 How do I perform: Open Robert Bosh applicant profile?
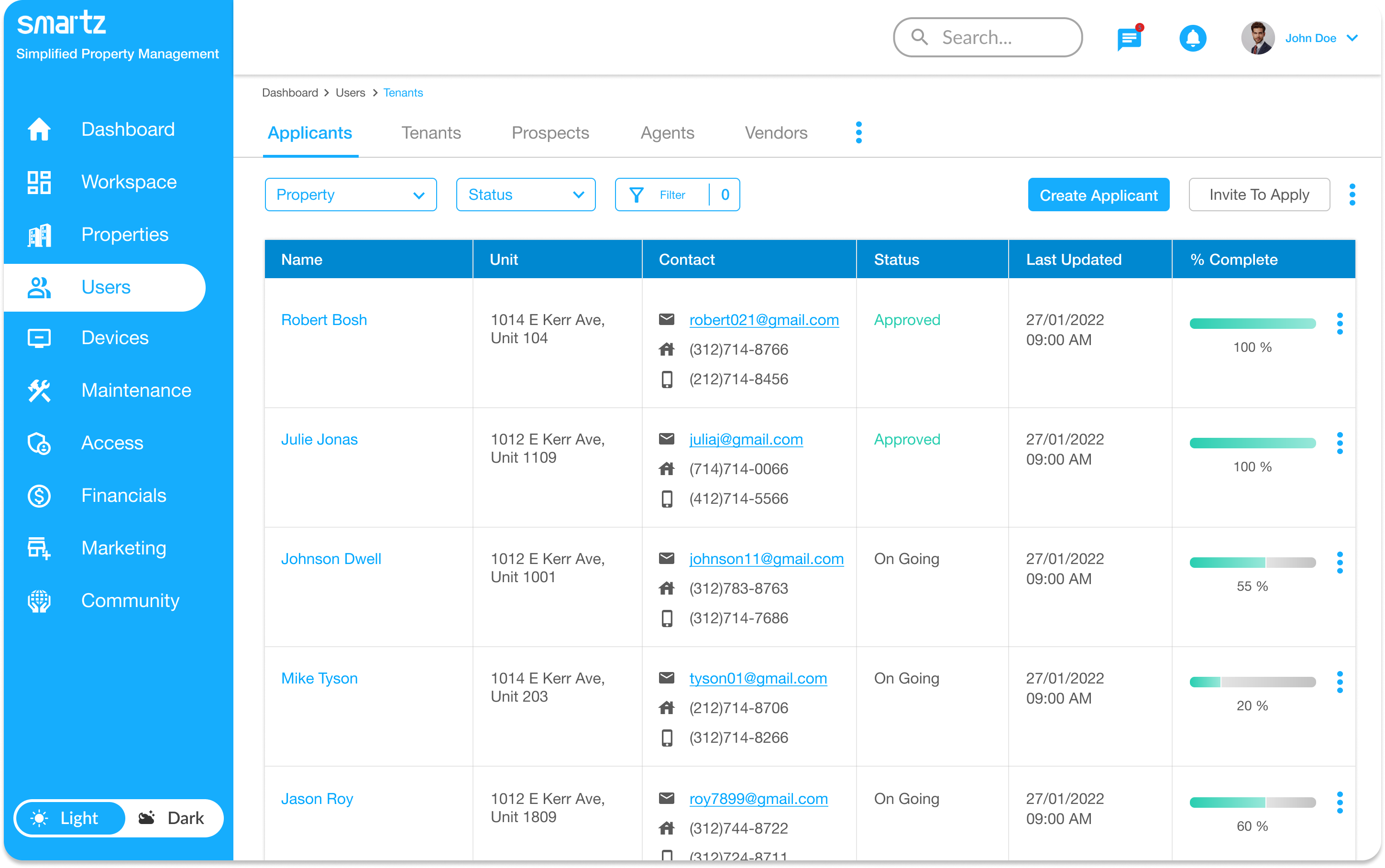point(324,320)
